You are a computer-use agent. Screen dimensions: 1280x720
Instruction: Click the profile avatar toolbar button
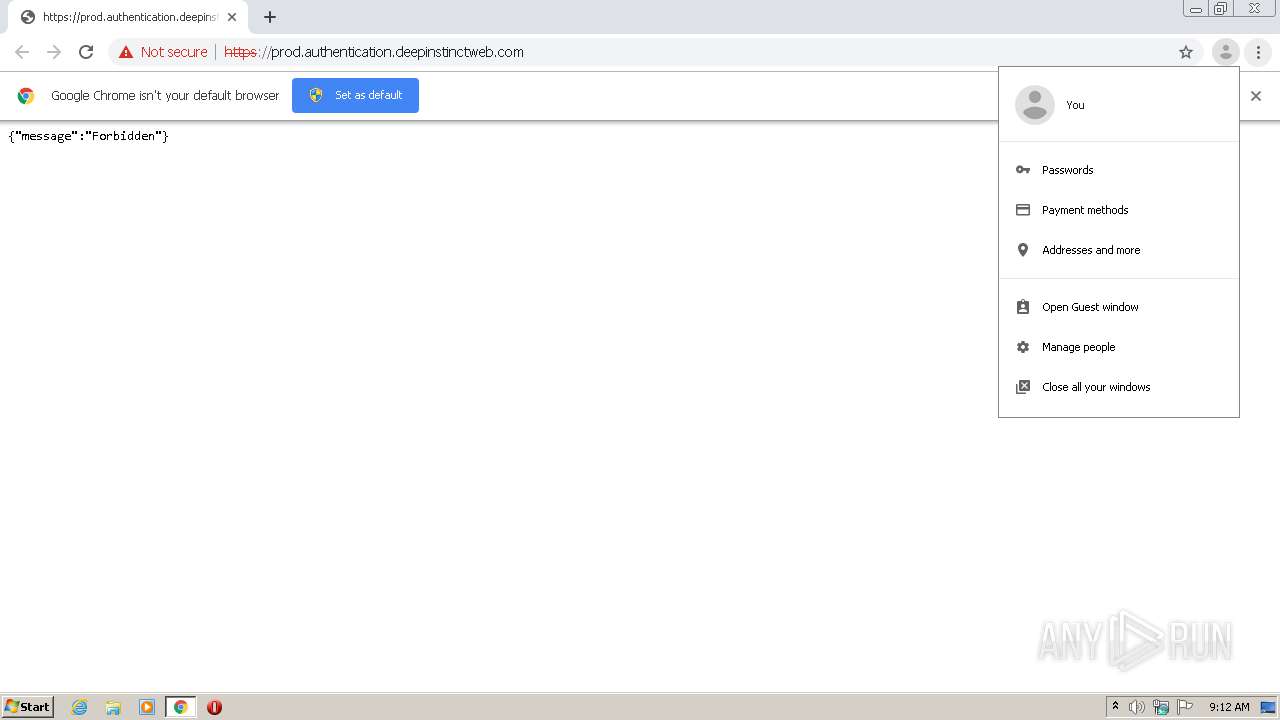pyautogui.click(x=1225, y=52)
